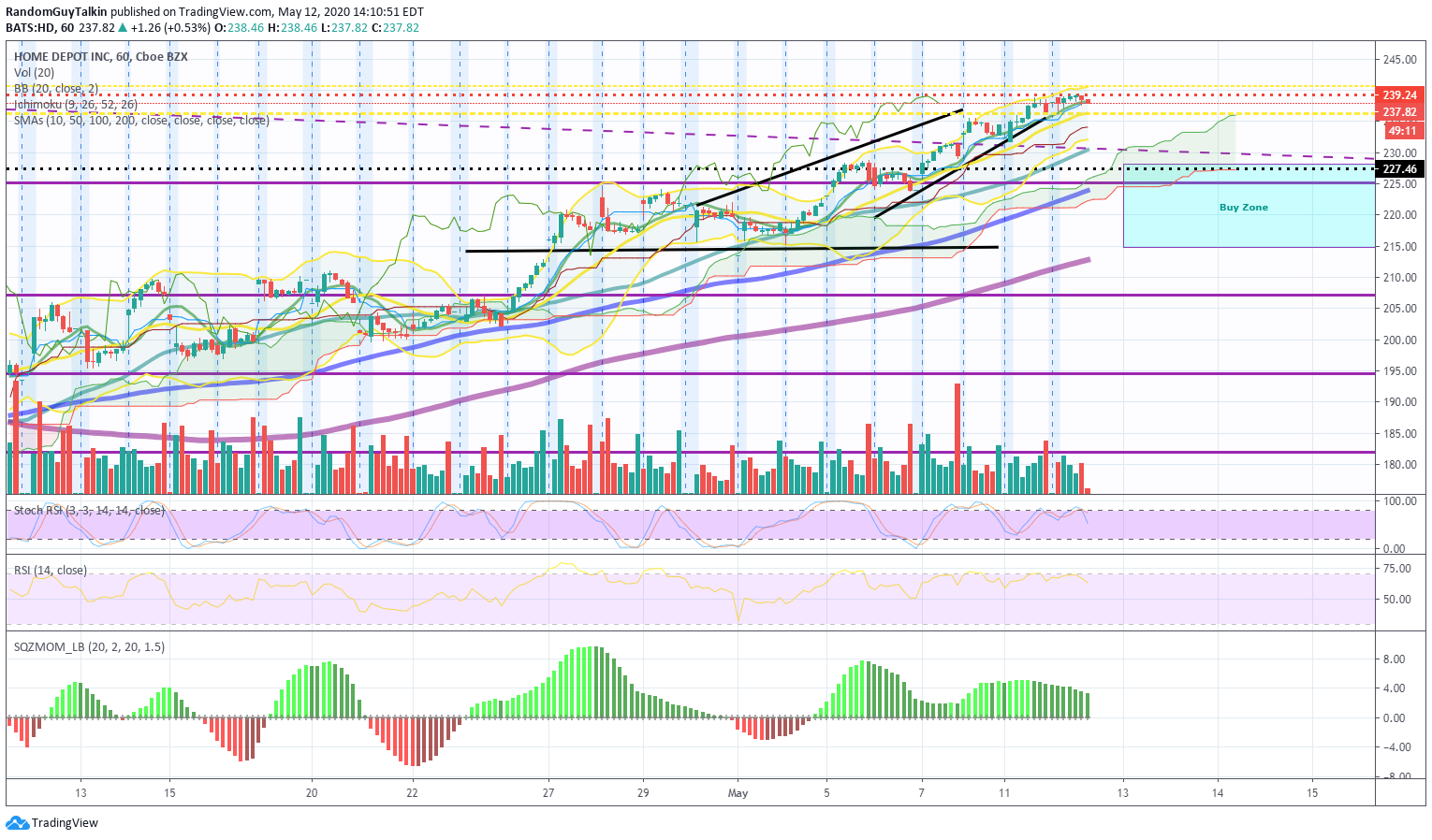Click the black 227.46 price tag
Image resolution: width=1432 pixels, height=840 pixels.
tap(1399, 169)
